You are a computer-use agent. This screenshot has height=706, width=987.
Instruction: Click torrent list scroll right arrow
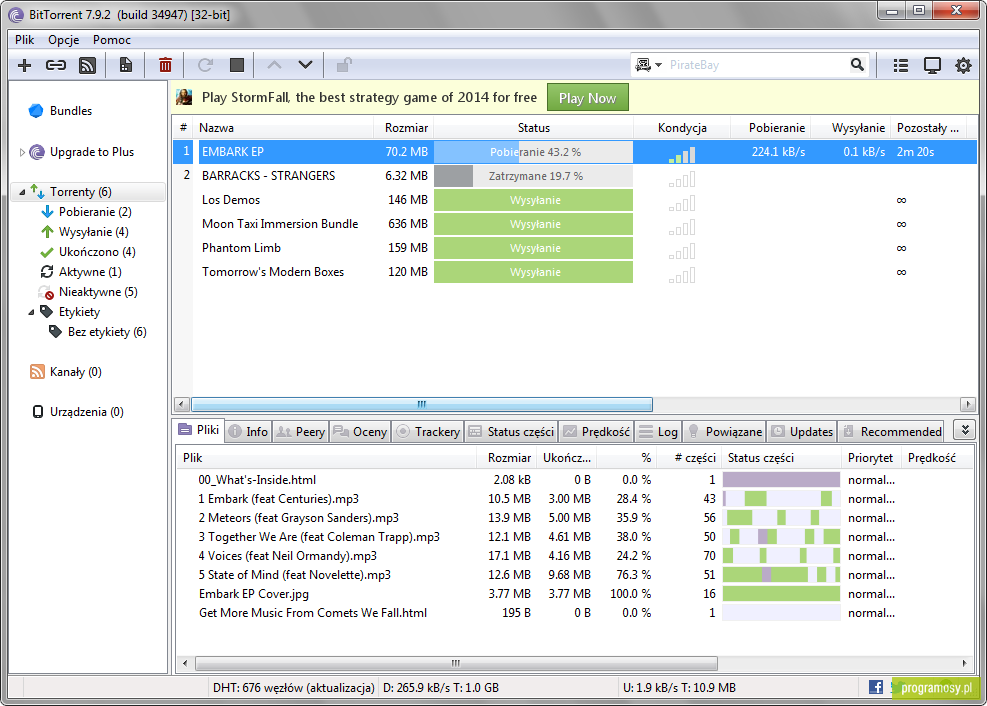[968, 404]
